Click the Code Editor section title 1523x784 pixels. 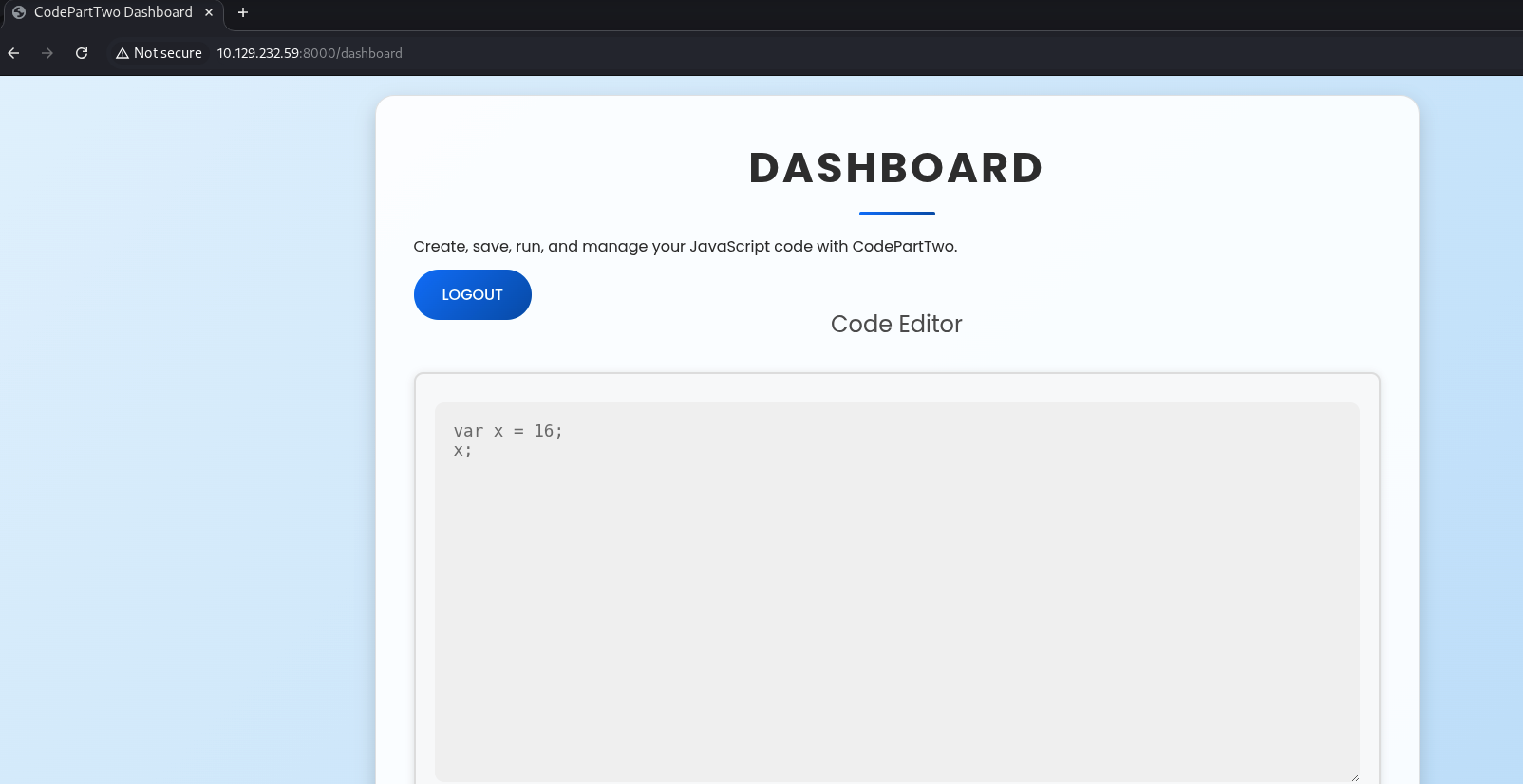pos(896,324)
